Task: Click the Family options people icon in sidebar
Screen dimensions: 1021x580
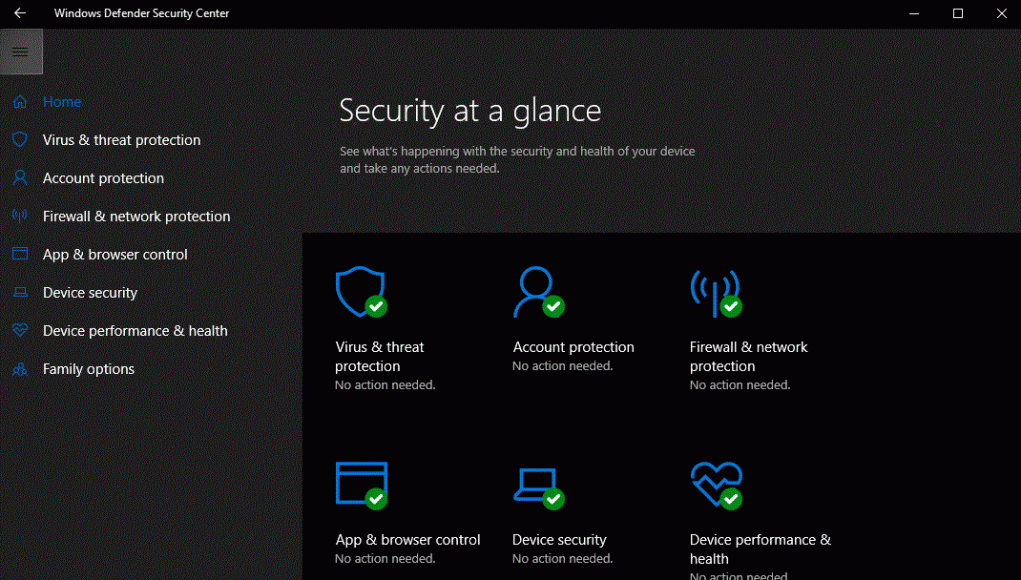Action: (x=20, y=369)
